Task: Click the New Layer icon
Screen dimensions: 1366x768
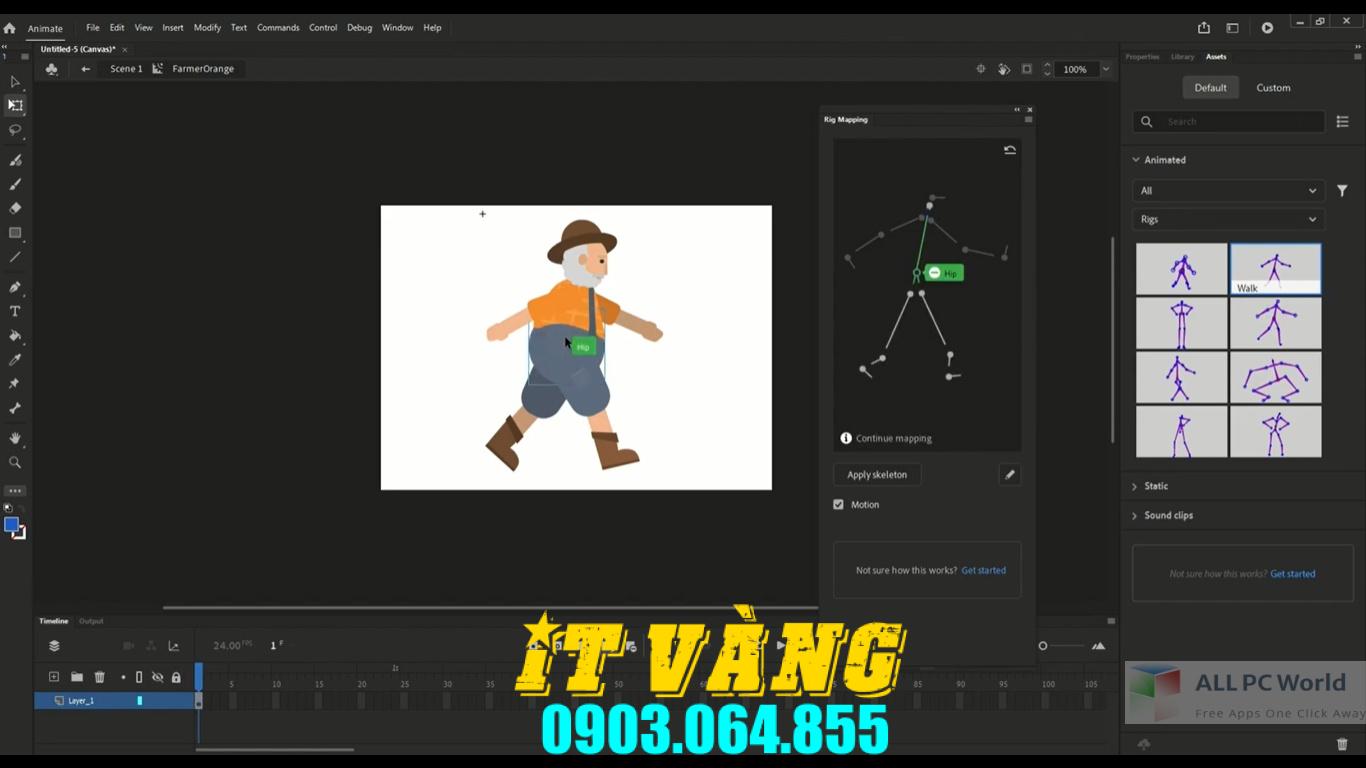Action: coord(54,677)
